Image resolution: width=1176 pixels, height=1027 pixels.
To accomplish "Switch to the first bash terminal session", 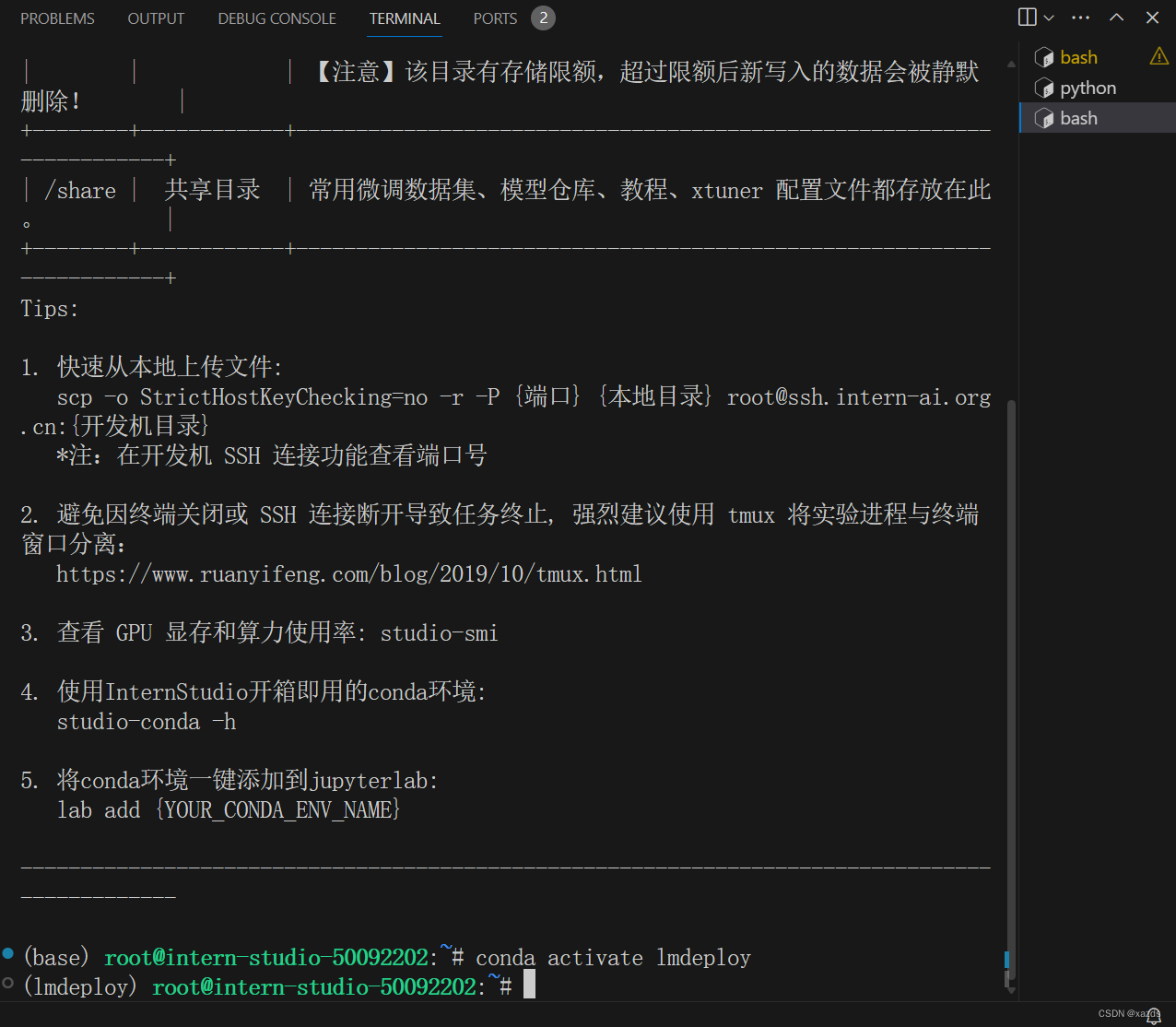I will tap(1079, 57).
